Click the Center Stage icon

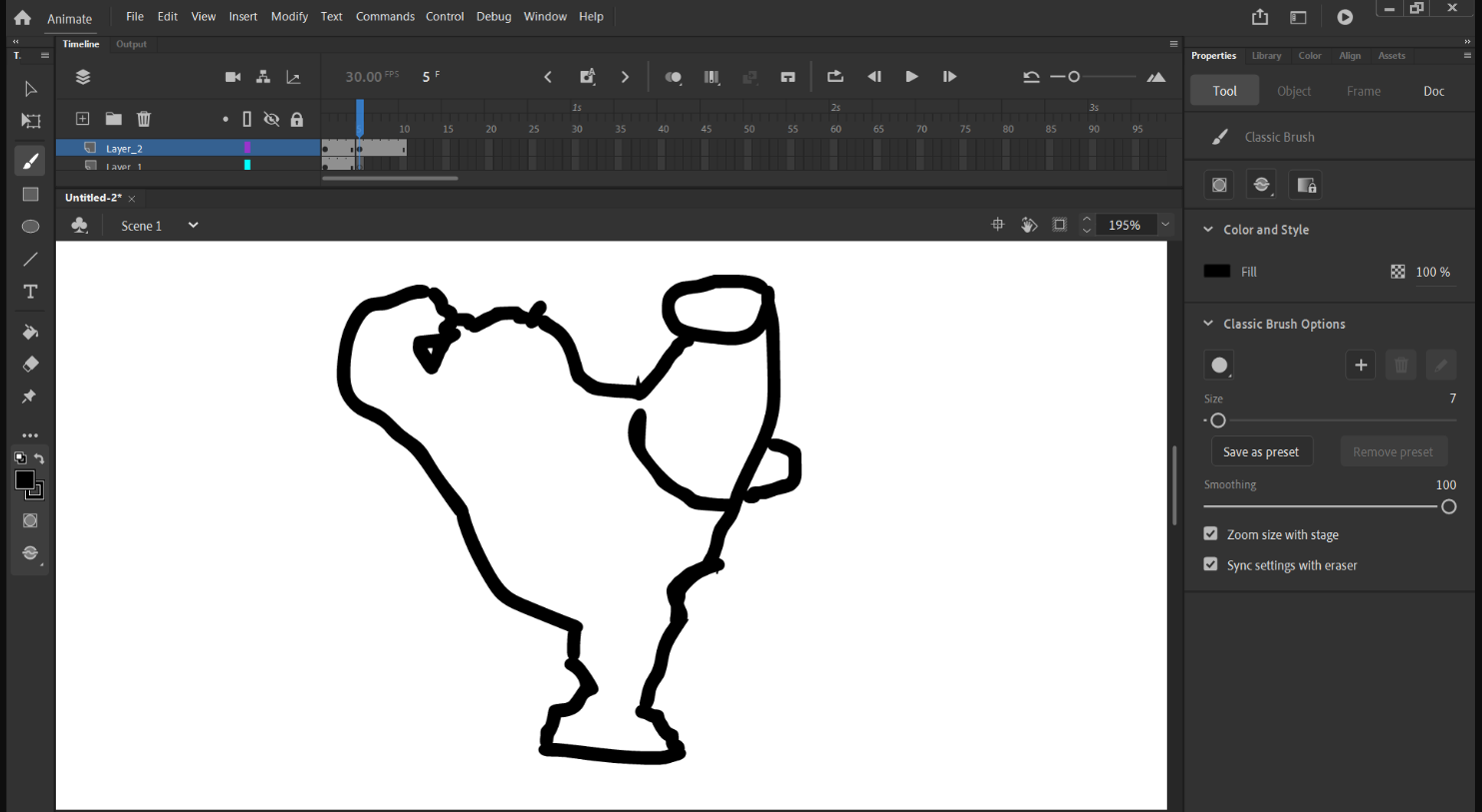(x=997, y=226)
